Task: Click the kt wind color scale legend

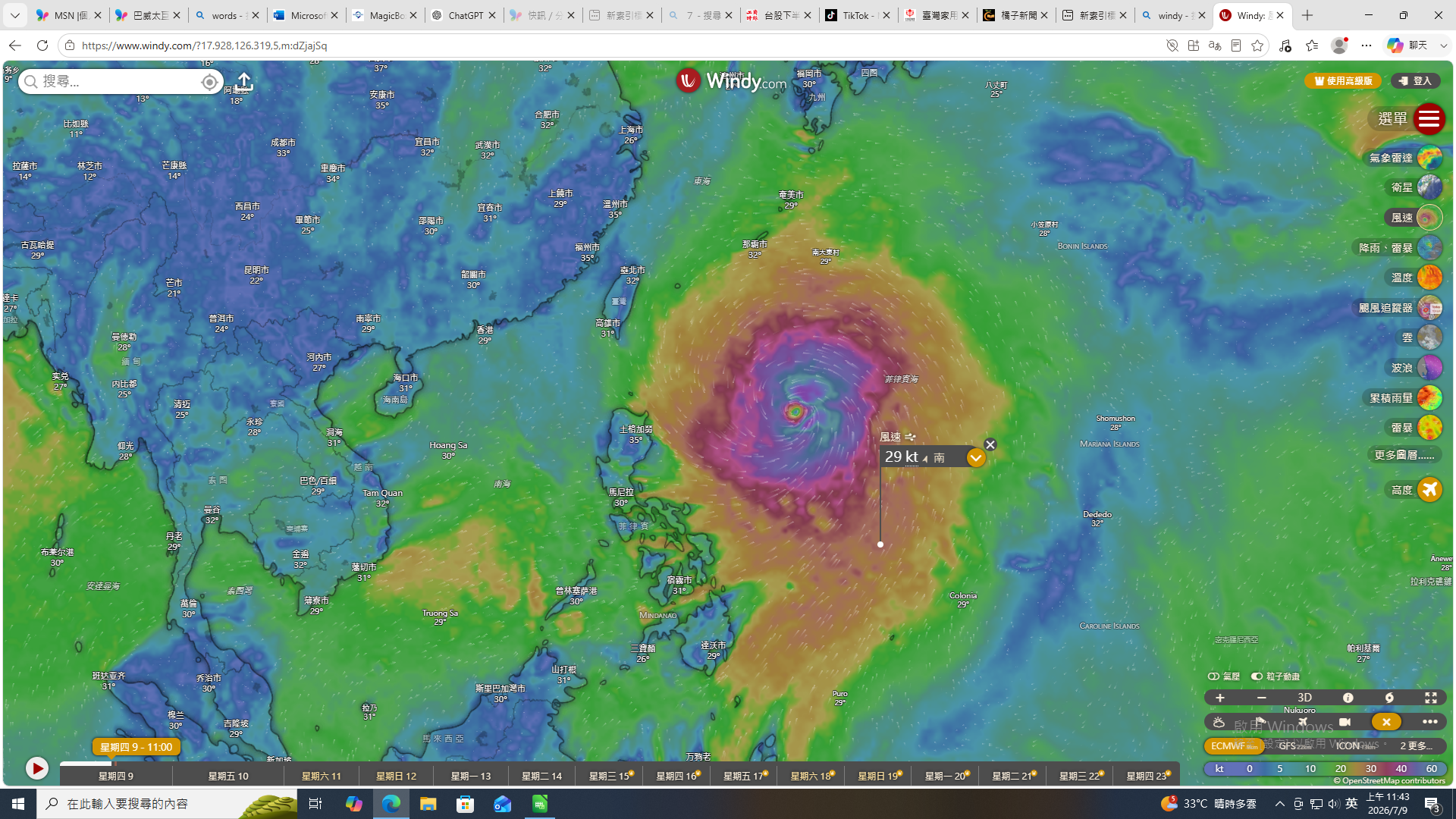Action: (1325, 769)
